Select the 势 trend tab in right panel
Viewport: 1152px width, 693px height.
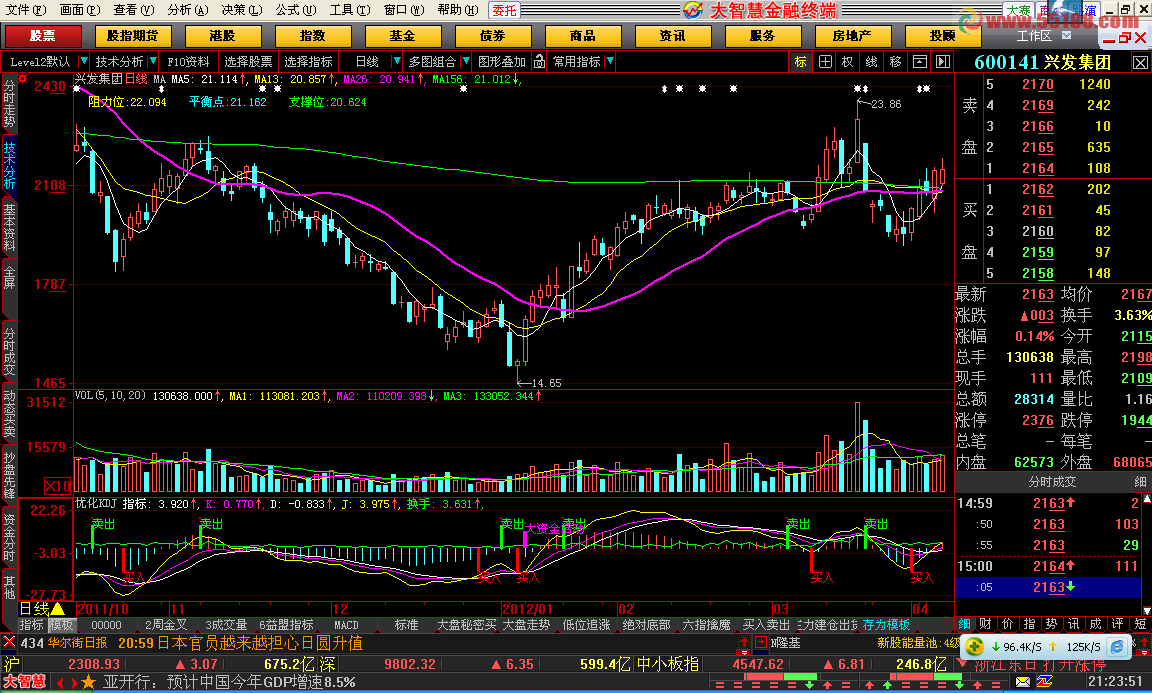pyautogui.click(x=1051, y=624)
